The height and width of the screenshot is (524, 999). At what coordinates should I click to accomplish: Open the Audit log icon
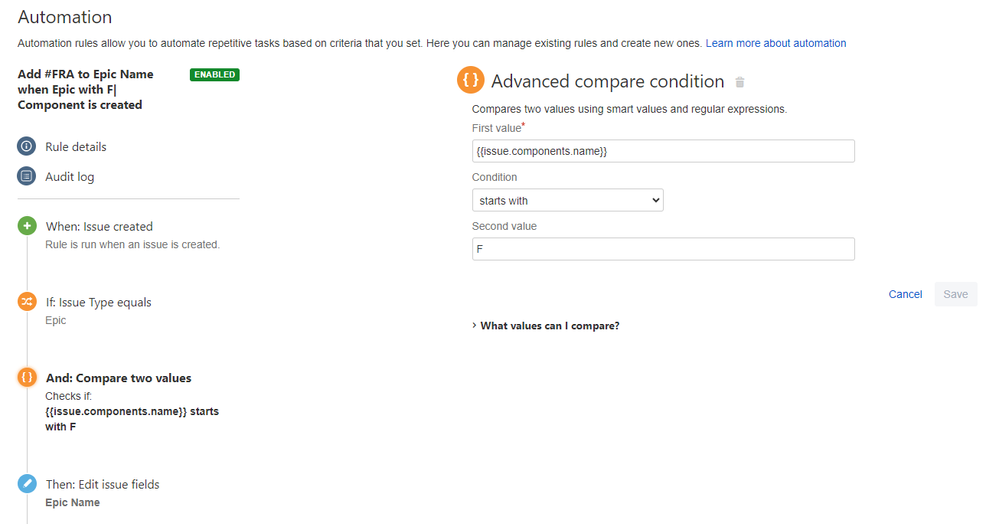pos(27,177)
